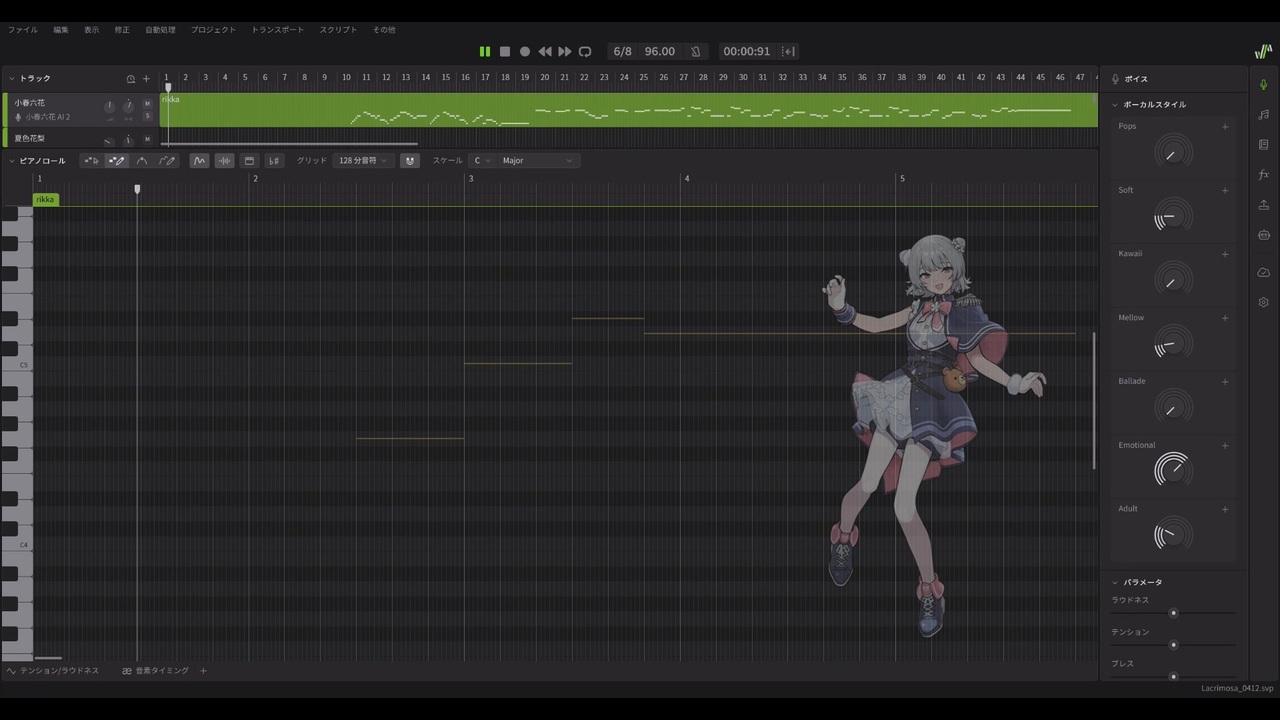Open the Dictionary book icon
The width and height of the screenshot is (1280, 720).
pos(1264,145)
